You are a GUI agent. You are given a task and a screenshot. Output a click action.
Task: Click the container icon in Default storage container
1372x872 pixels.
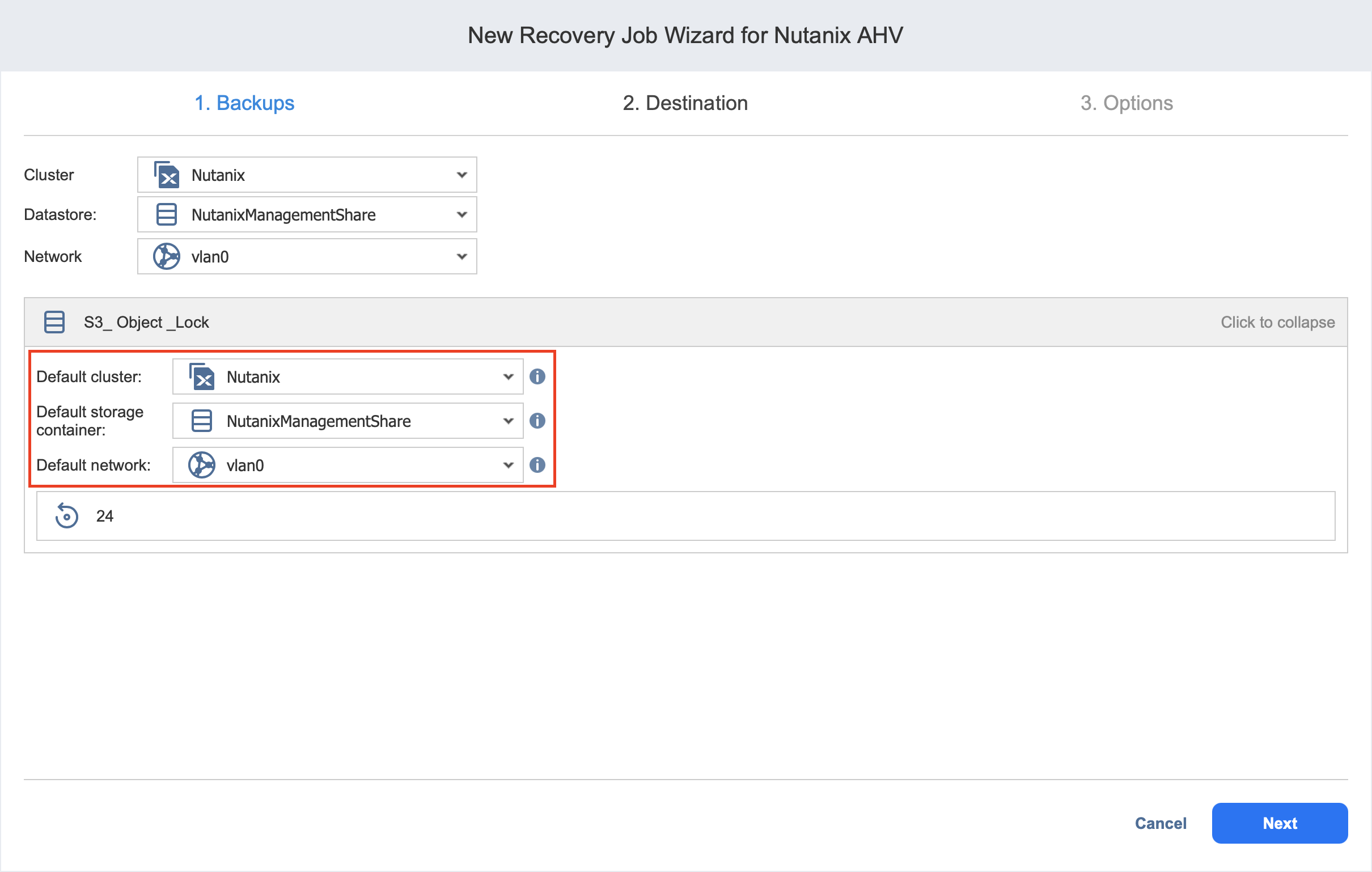click(x=202, y=421)
